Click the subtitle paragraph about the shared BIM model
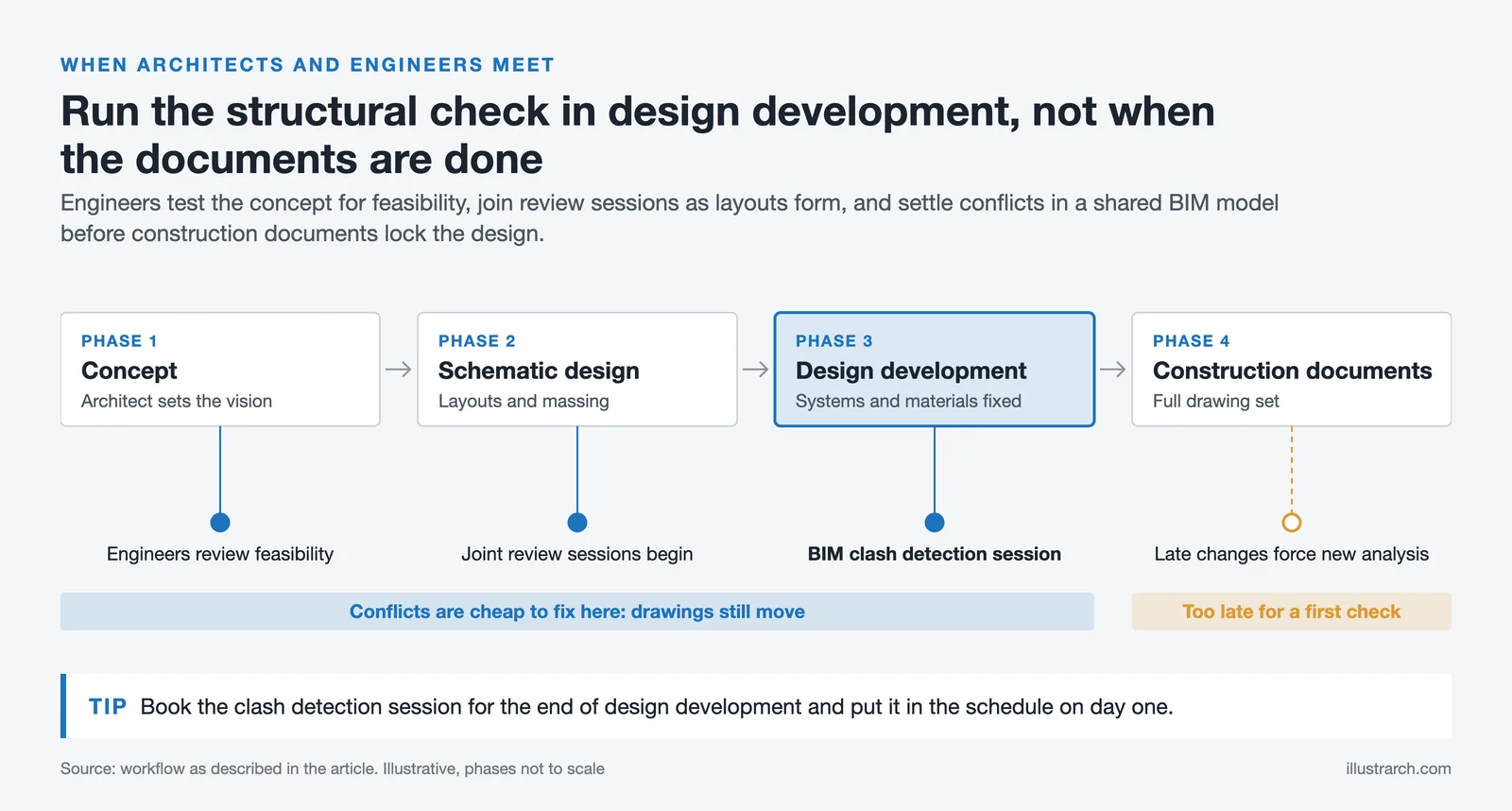The height and width of the screenshot is (811, 1512). pos(669,218)
